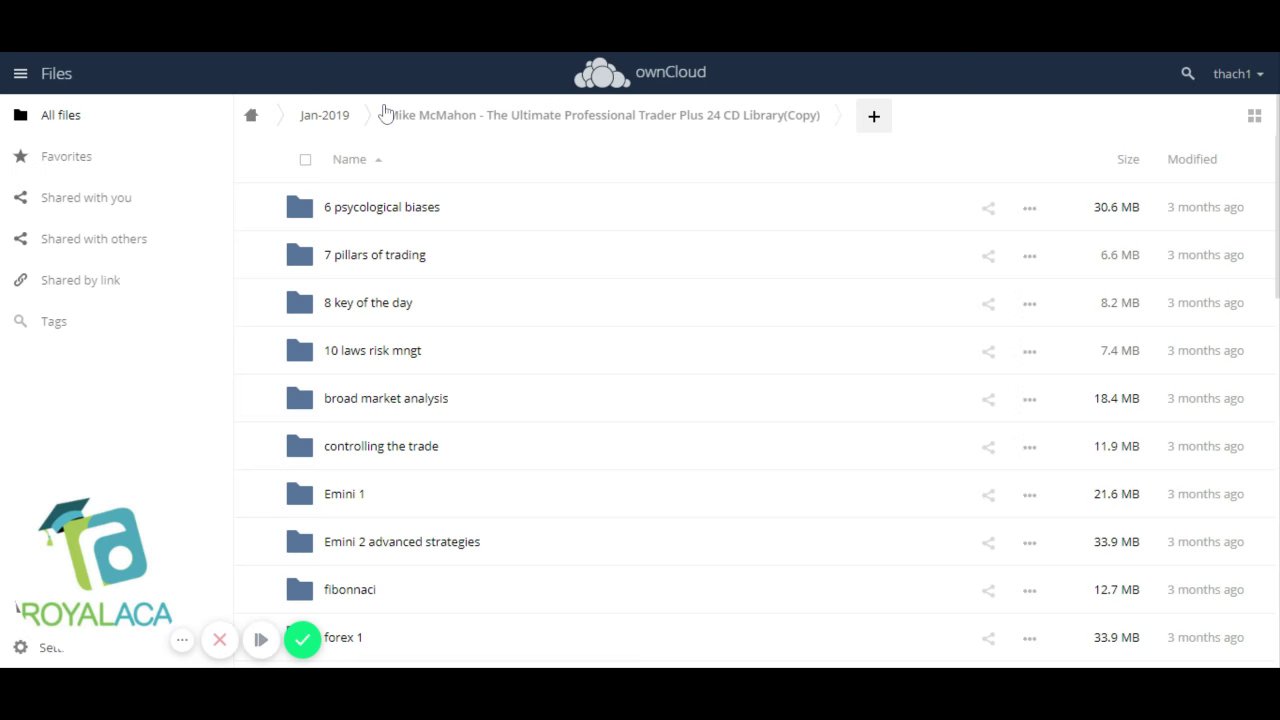Open more actions for 8 key of the day
The width and height of the screenshot is (1280, 720).
click(x=1029, y=304)
